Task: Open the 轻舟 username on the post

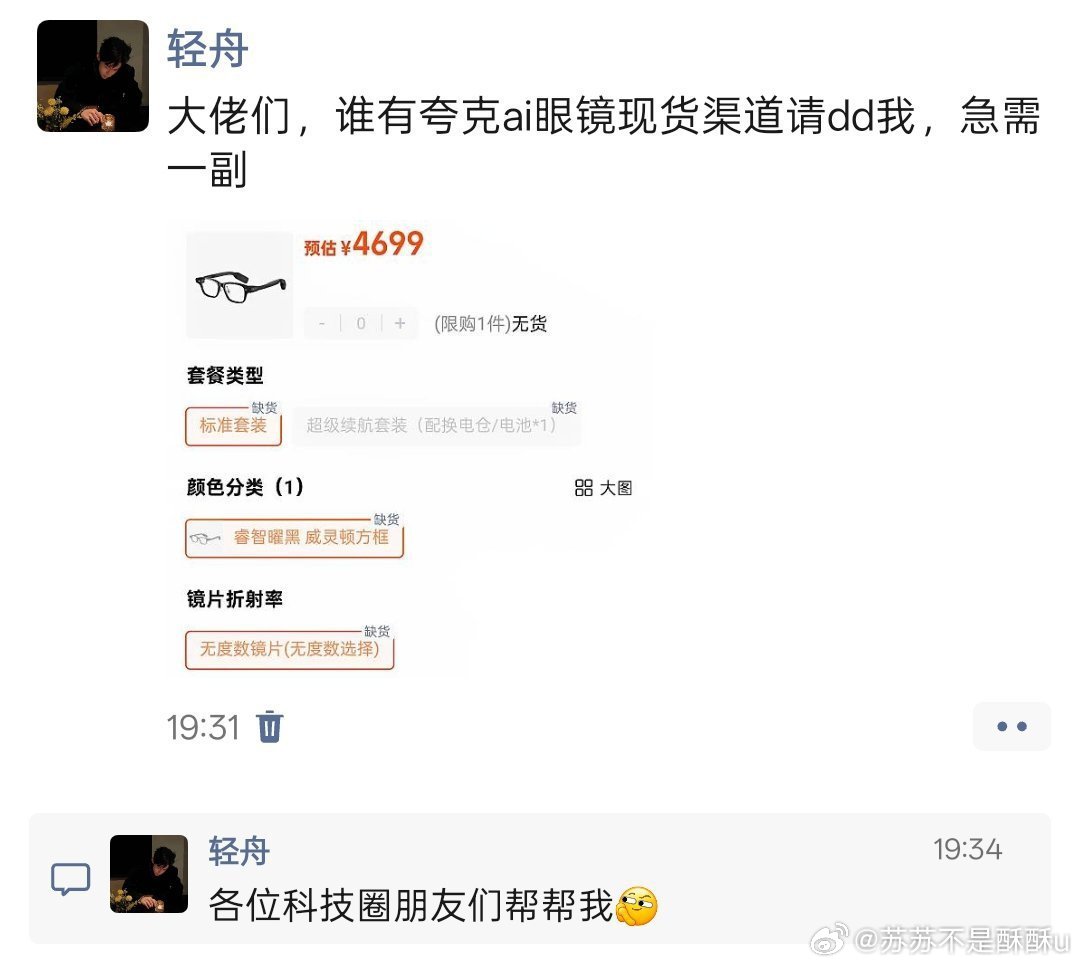Action: point(207,49)
